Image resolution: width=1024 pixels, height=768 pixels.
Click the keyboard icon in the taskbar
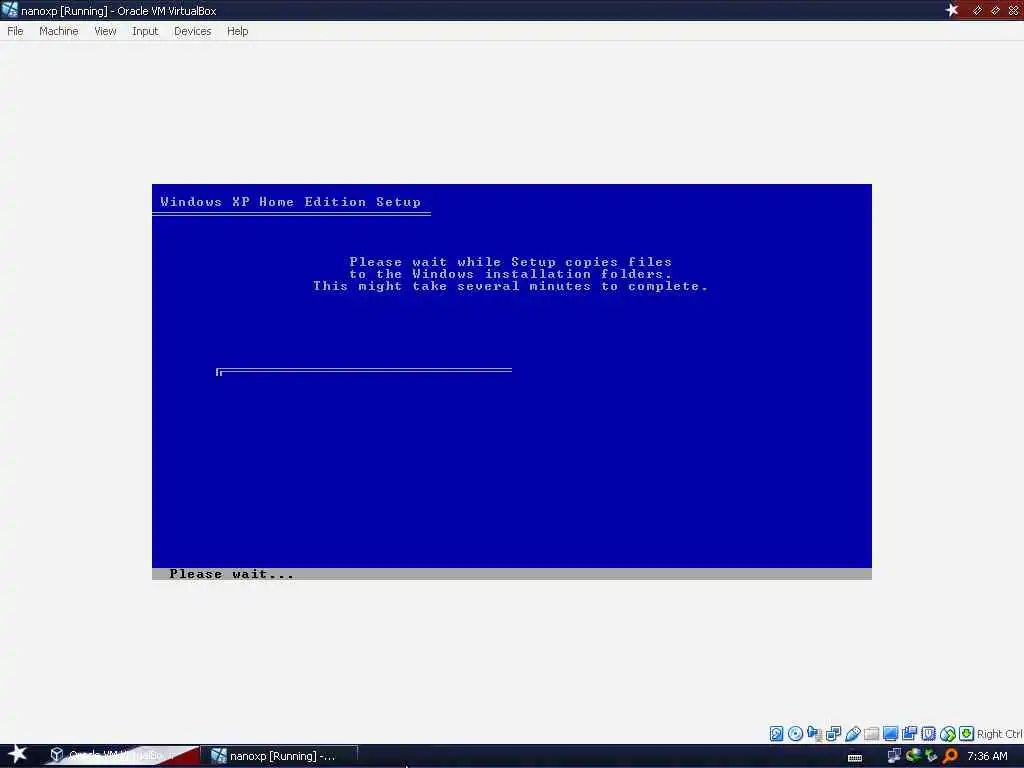[x=855, y=758]
